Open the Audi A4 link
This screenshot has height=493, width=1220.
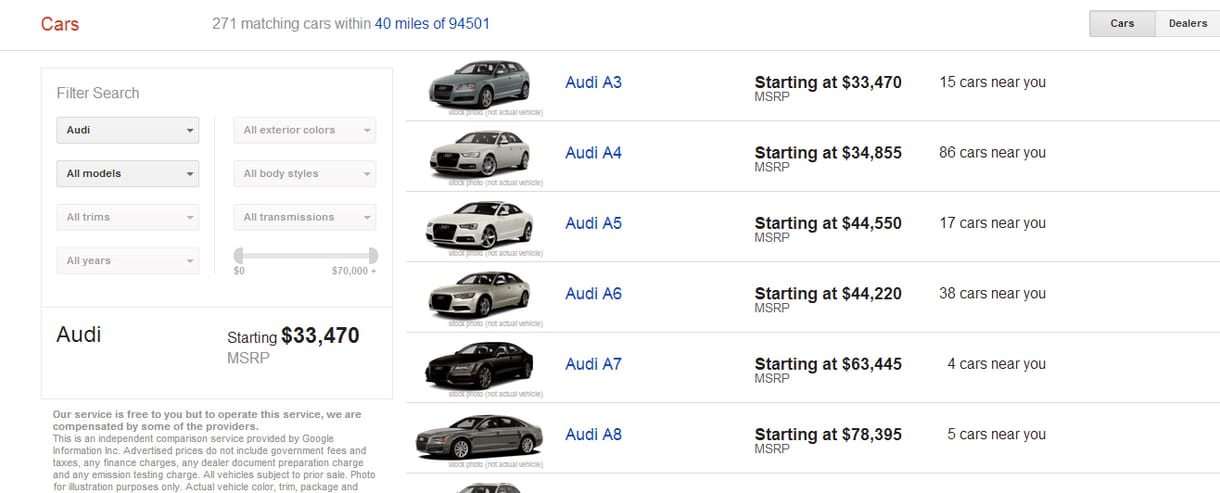[593, 153]
